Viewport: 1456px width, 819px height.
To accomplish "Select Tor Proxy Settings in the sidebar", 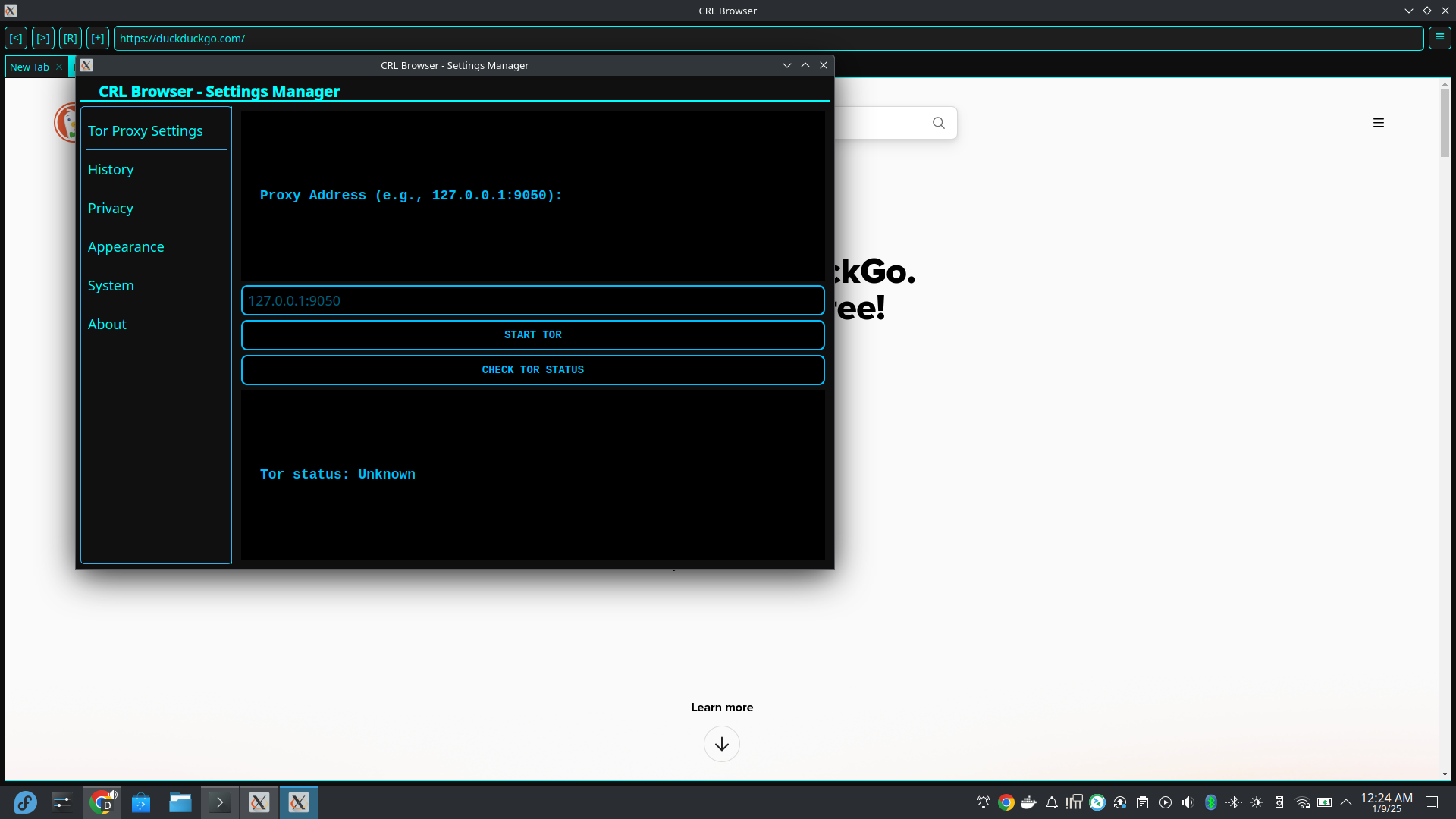I will 146,130.
